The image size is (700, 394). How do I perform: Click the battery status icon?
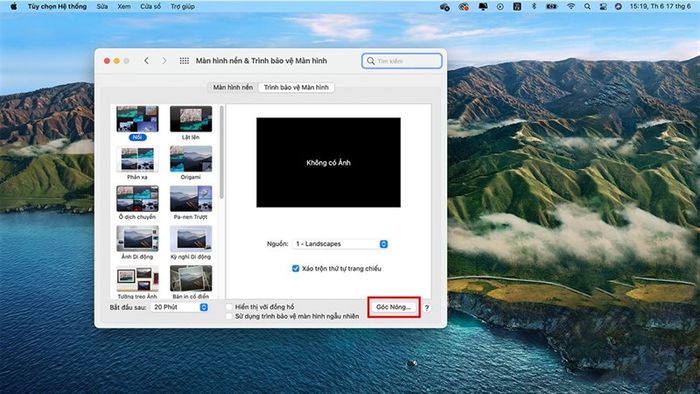[x=552, y=7]
